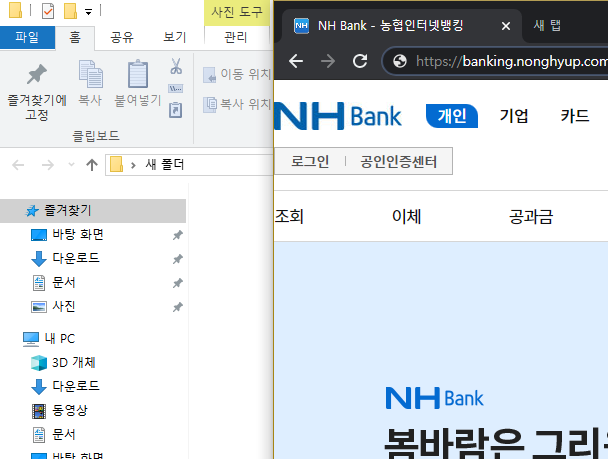The height and width of the screenshot is (459, 608).
Task: Click the Copy to (복사 위치) button
Action: [x=237, y=104]
